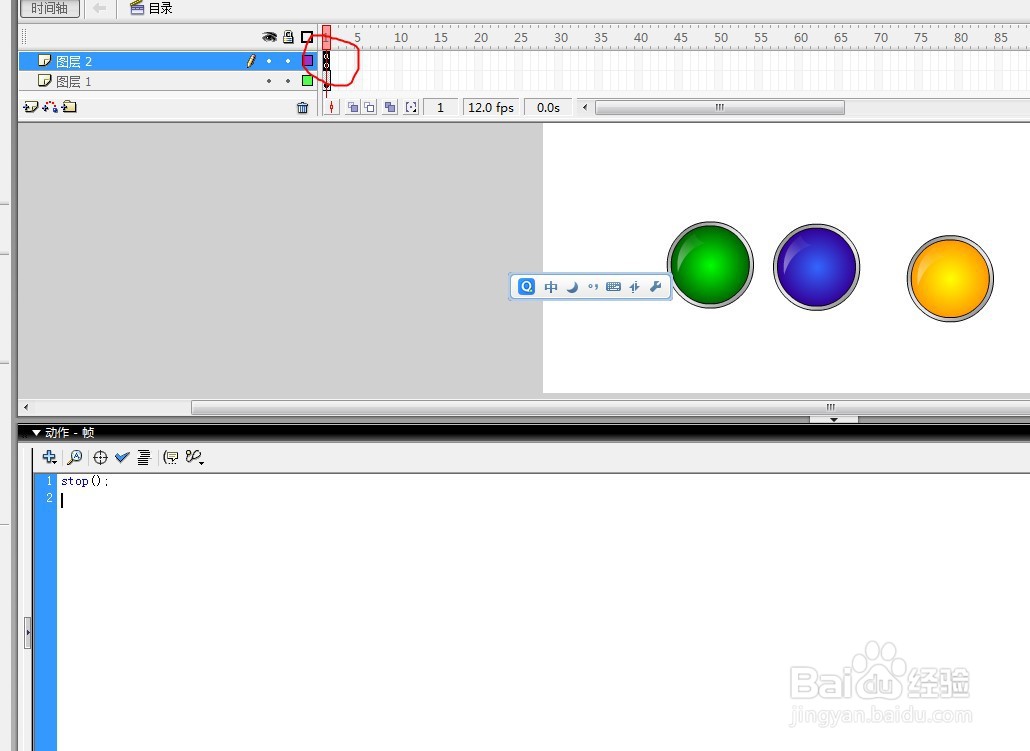
Task: Check syntax with the checkmark icon
Action: [122, 457]
